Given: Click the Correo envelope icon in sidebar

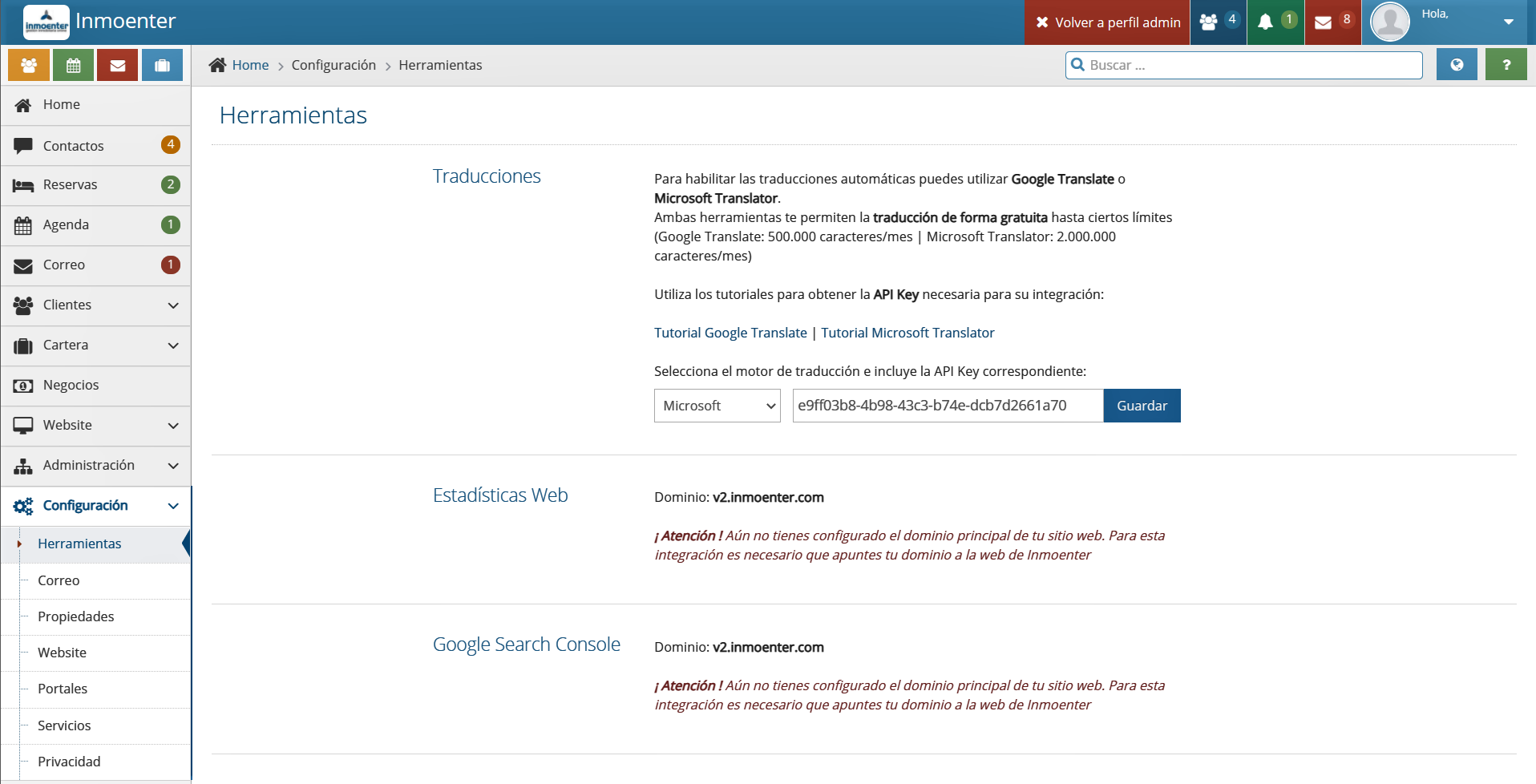Looking at the screenshot, I should pos(23,265).
